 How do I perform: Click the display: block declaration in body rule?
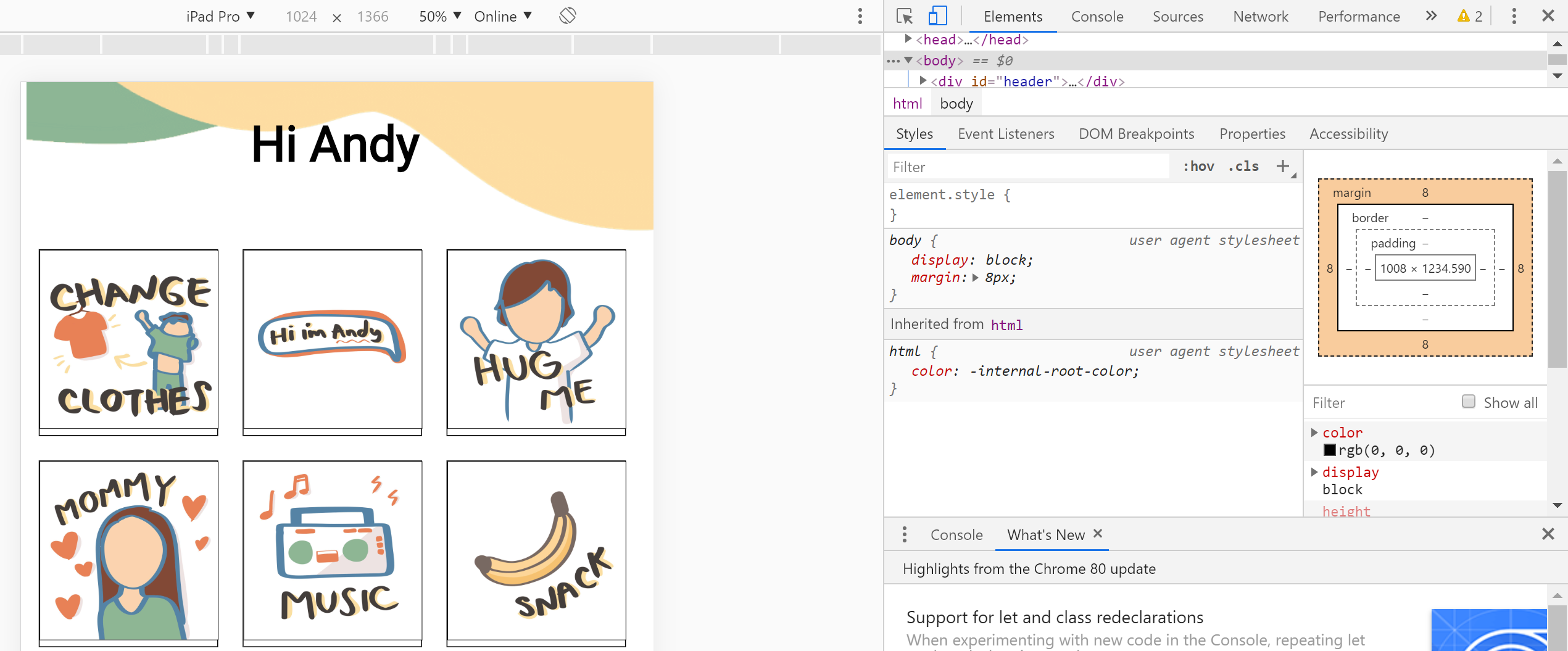point(973,260)
